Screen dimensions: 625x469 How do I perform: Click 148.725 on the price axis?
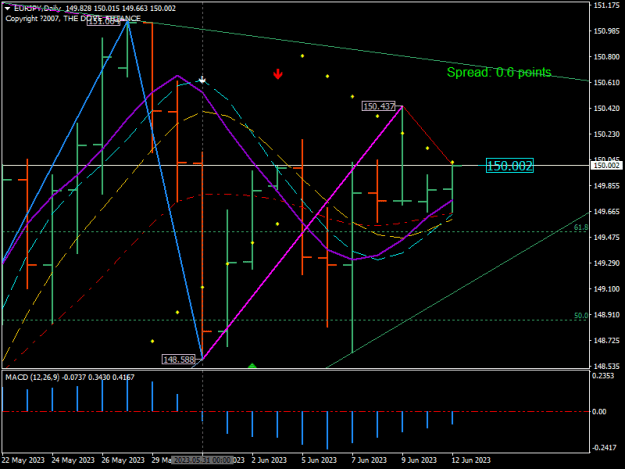[x=606, y=340]
